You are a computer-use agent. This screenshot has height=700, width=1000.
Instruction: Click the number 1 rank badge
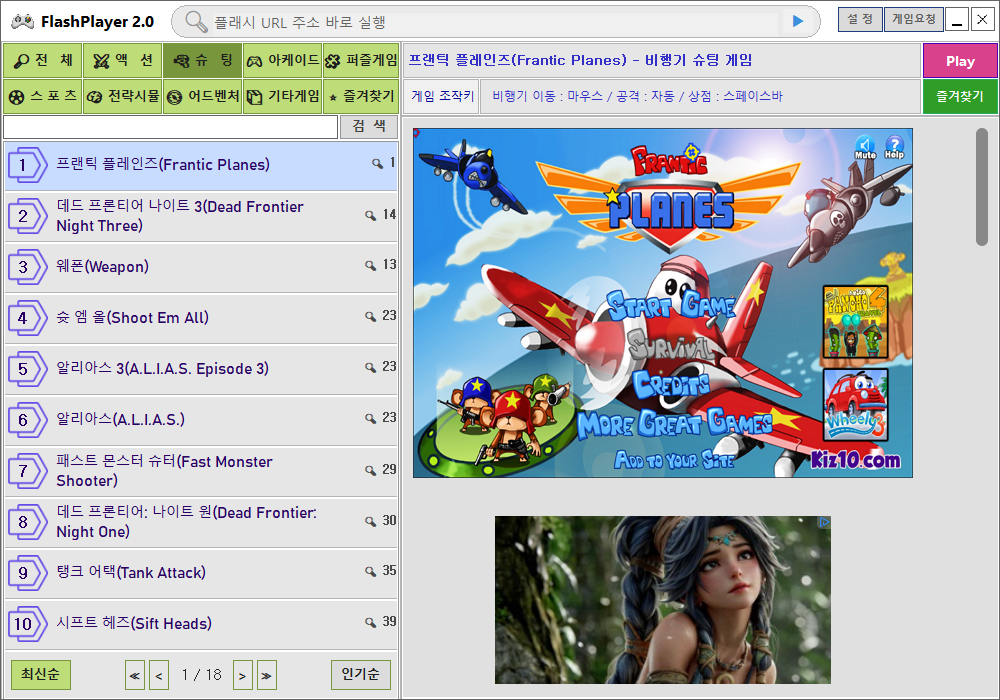pos(27,165)
